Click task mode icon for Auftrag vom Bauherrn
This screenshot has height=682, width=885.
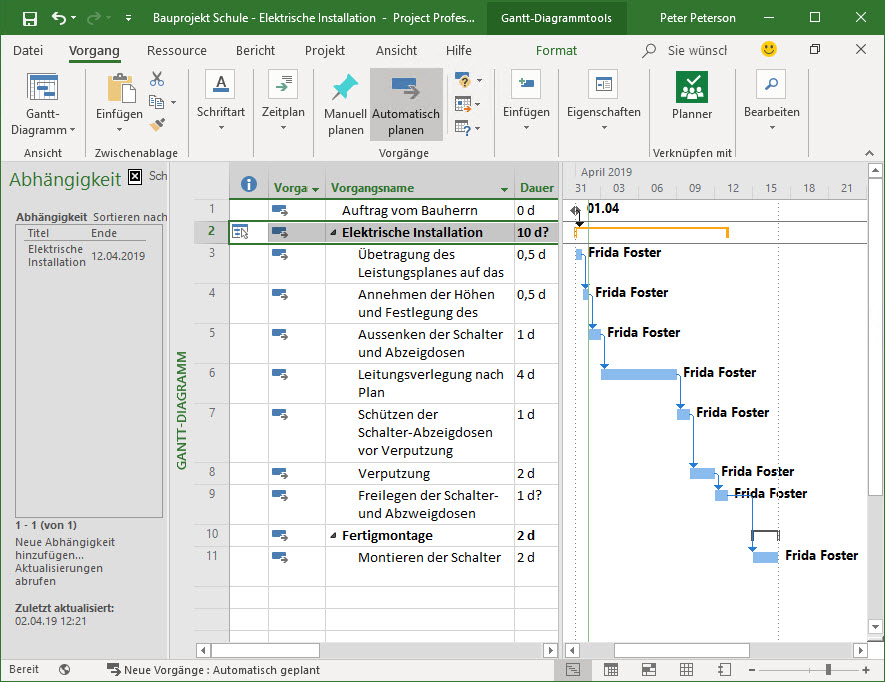[280, 211]
